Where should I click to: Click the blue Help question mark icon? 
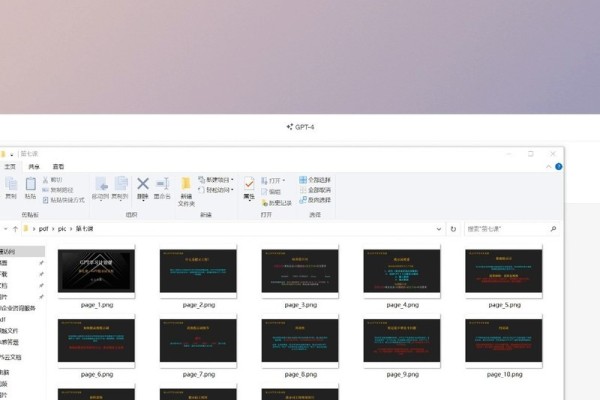click(x=559, y=167)
